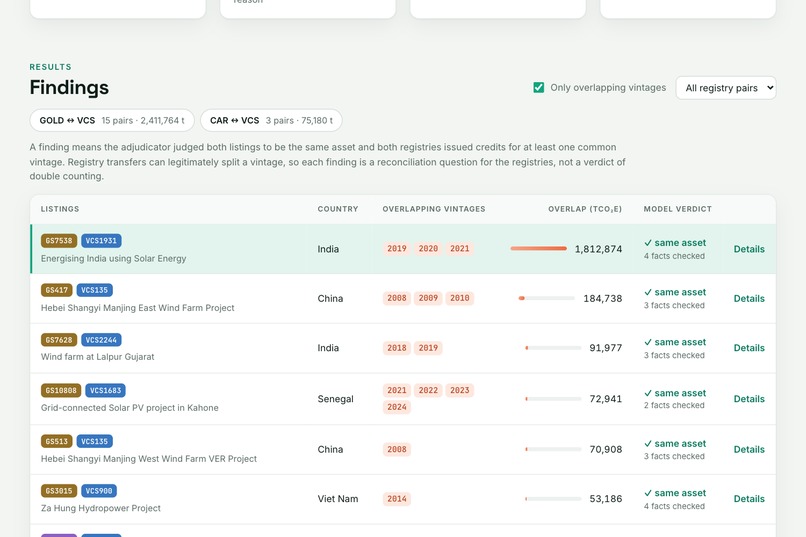The width and height of the screenshot is (806, 537).
Task: Click the 4 facts checked text in Za Hung row
Action: pos(674,506)
